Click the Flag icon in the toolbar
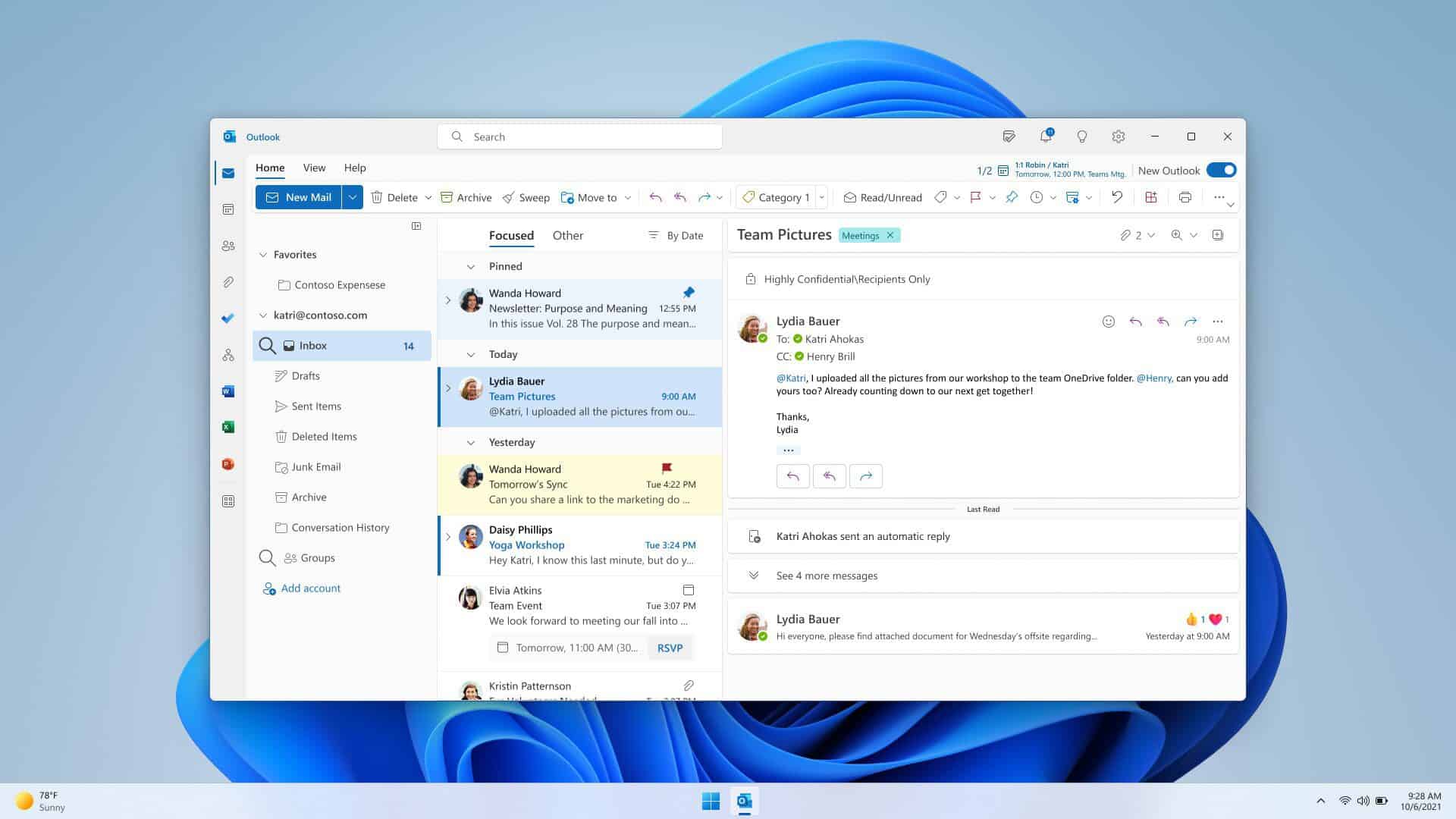Viewport: 1456px width, 819px height. pyautogui.click(x=976, y=197)
